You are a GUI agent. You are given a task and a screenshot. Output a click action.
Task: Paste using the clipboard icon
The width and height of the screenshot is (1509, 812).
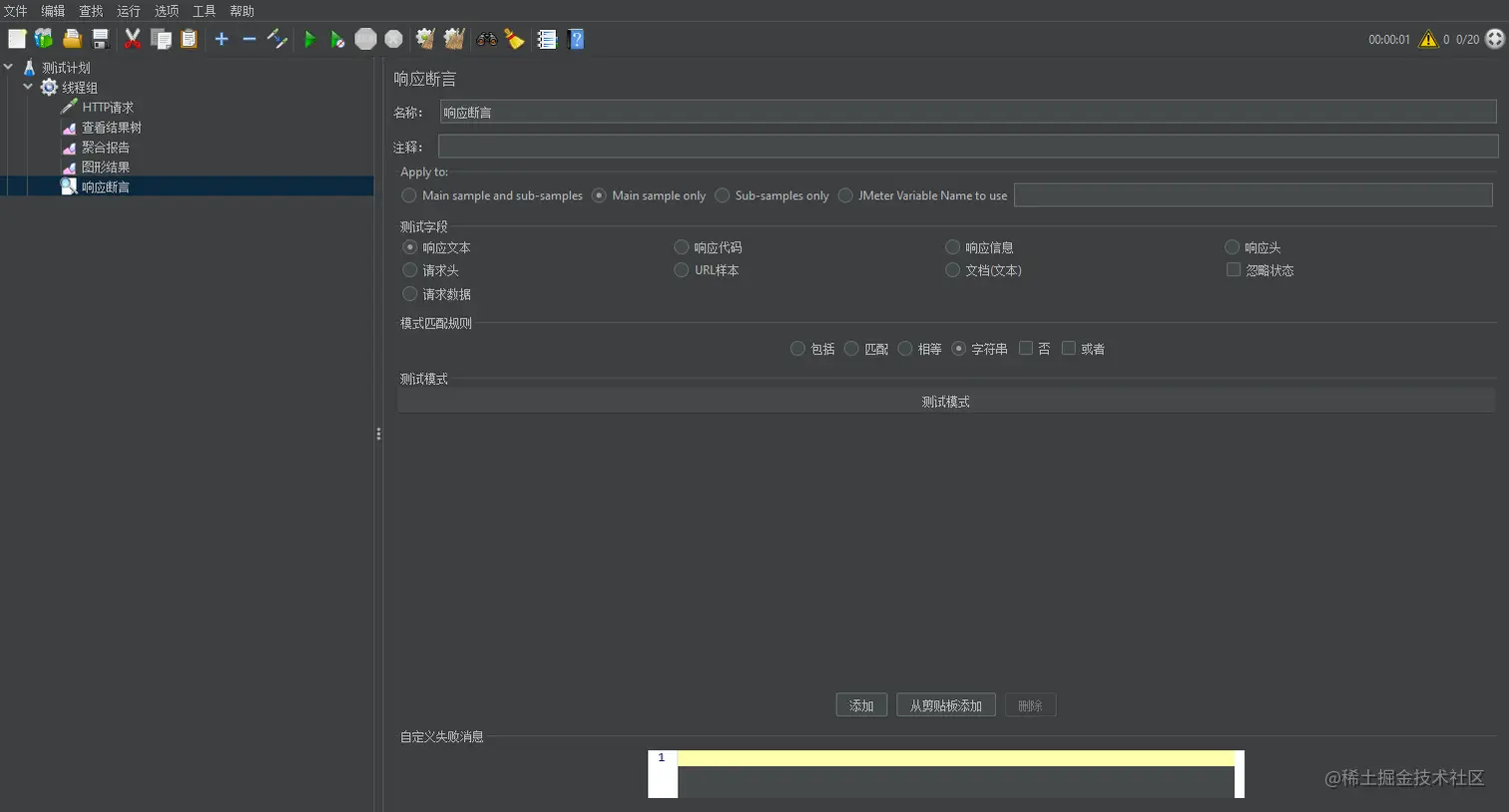click(x=189, y=39)
